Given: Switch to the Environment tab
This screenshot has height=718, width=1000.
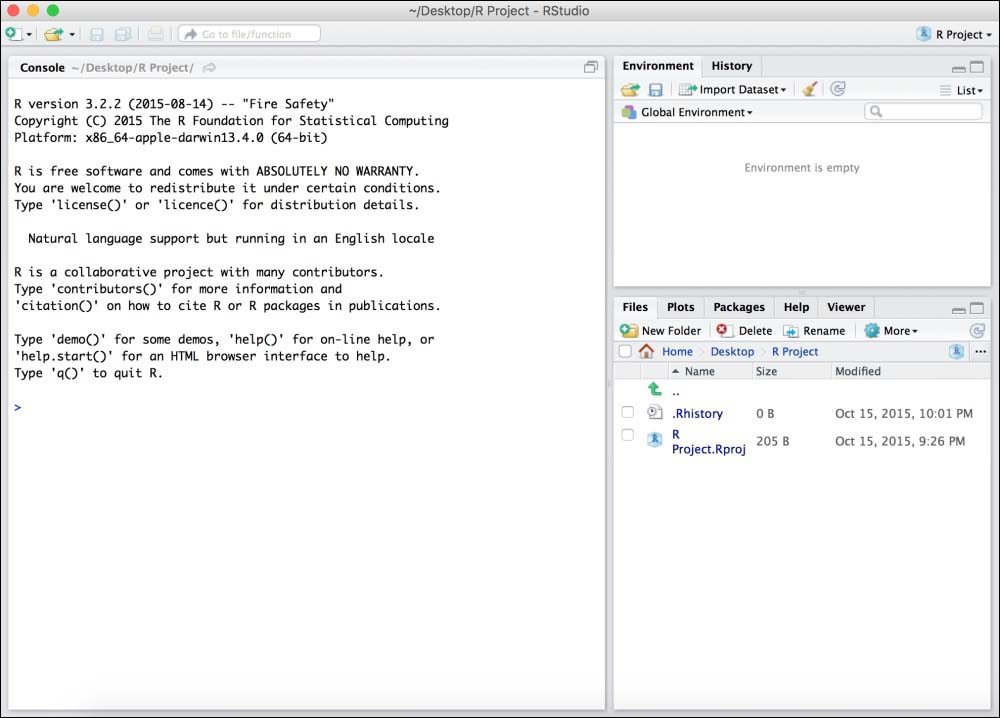Looking at the screenshot, I should [658, 66].
